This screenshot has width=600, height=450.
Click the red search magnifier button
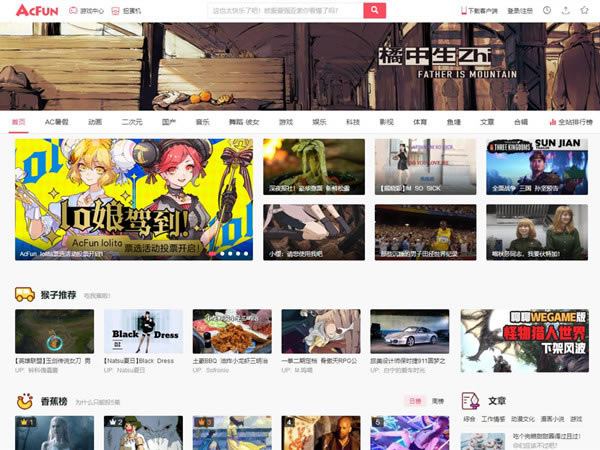(374, 10)
